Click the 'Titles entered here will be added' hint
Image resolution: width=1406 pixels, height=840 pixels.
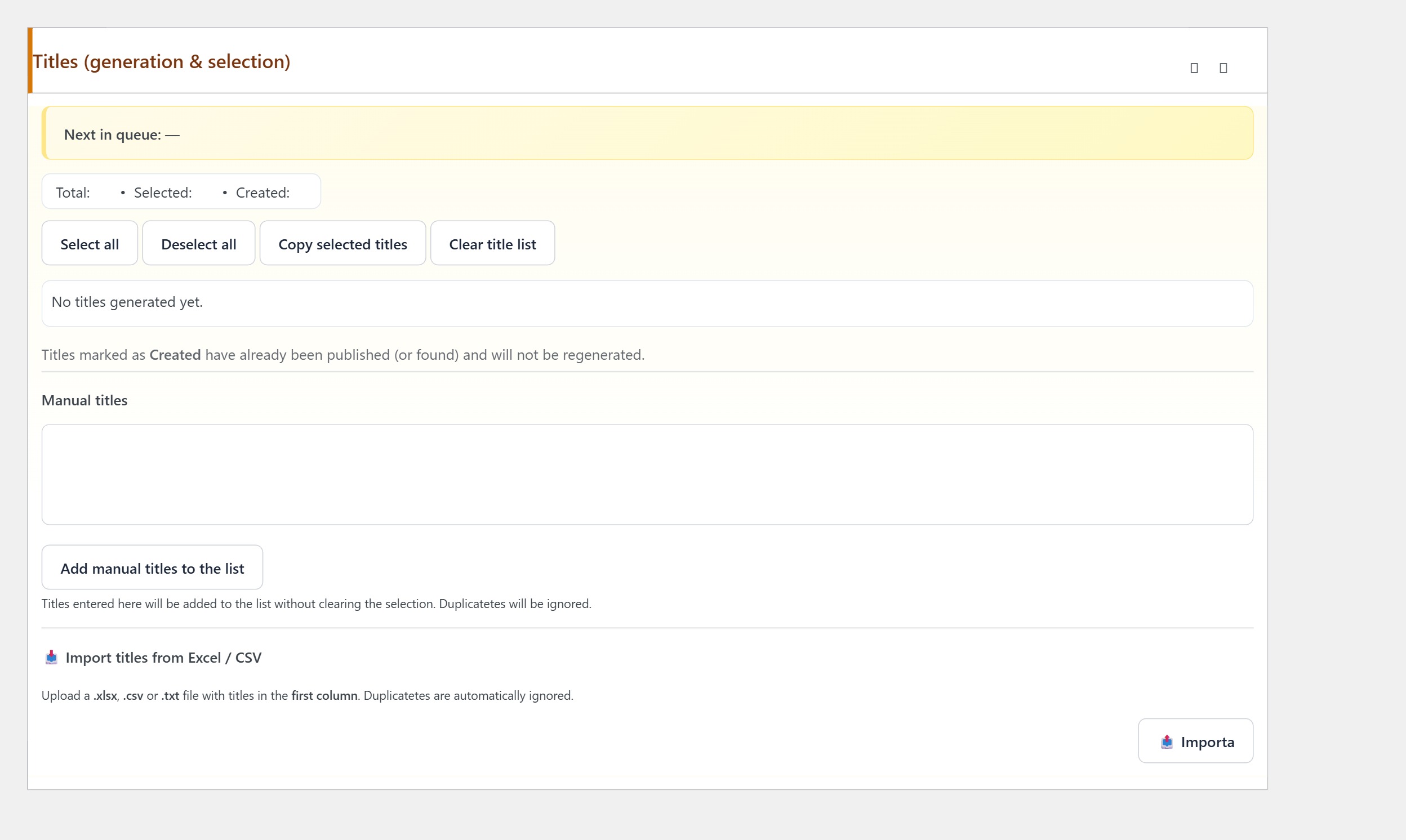317,604
